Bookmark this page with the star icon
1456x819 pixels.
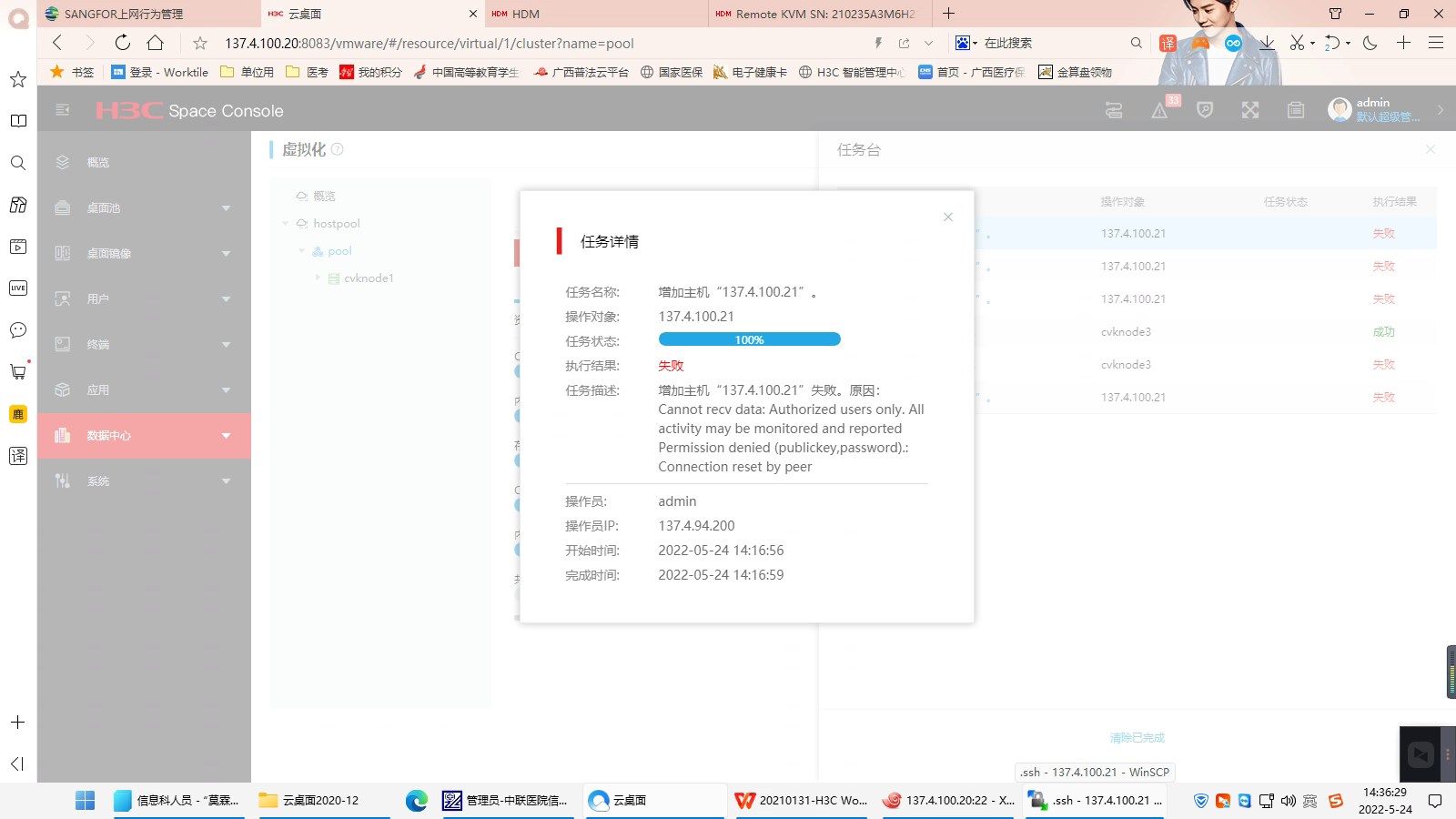(x=200, y=43)
